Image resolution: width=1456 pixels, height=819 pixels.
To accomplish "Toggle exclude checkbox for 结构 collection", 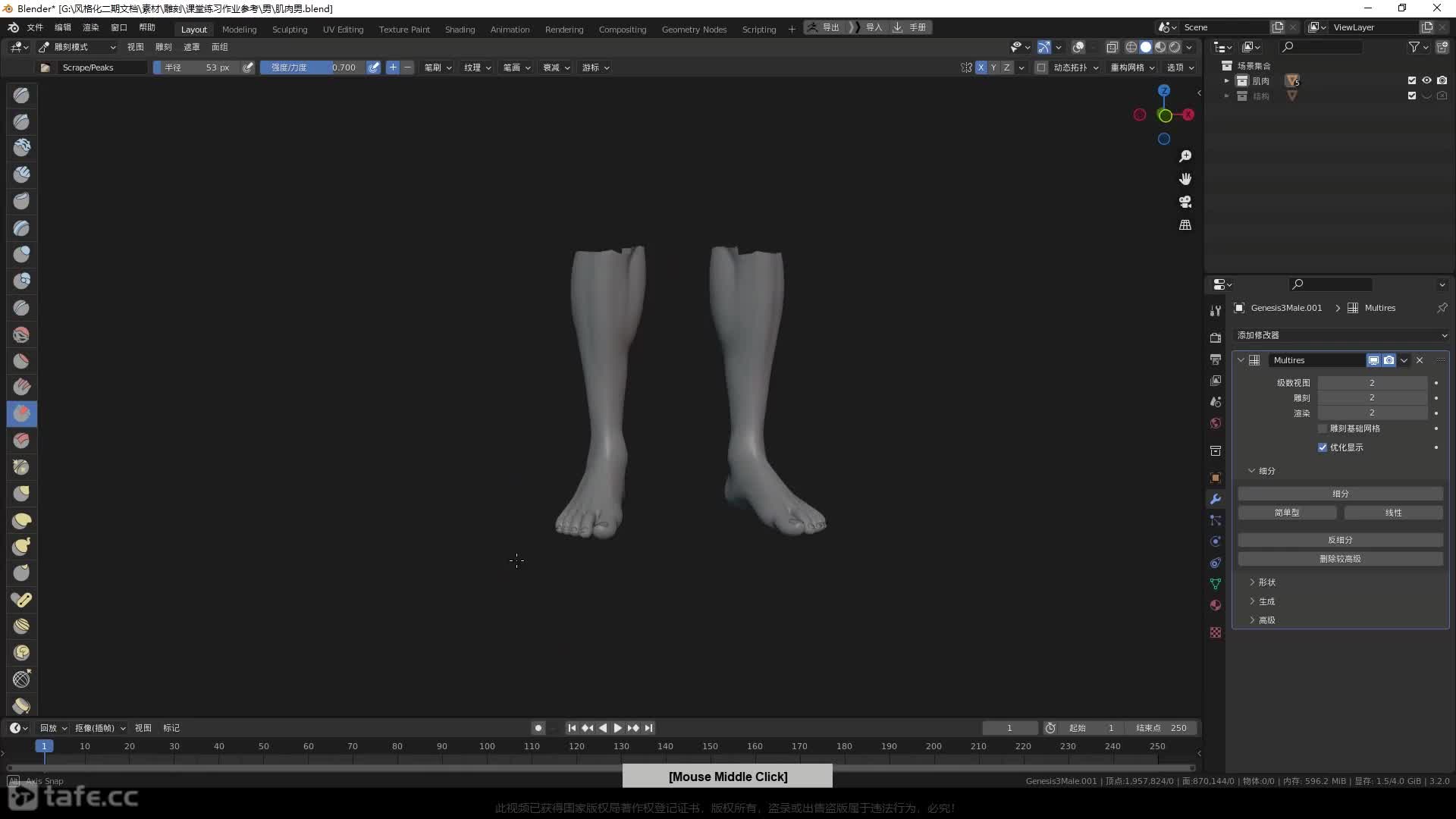I will [1412, 96].
